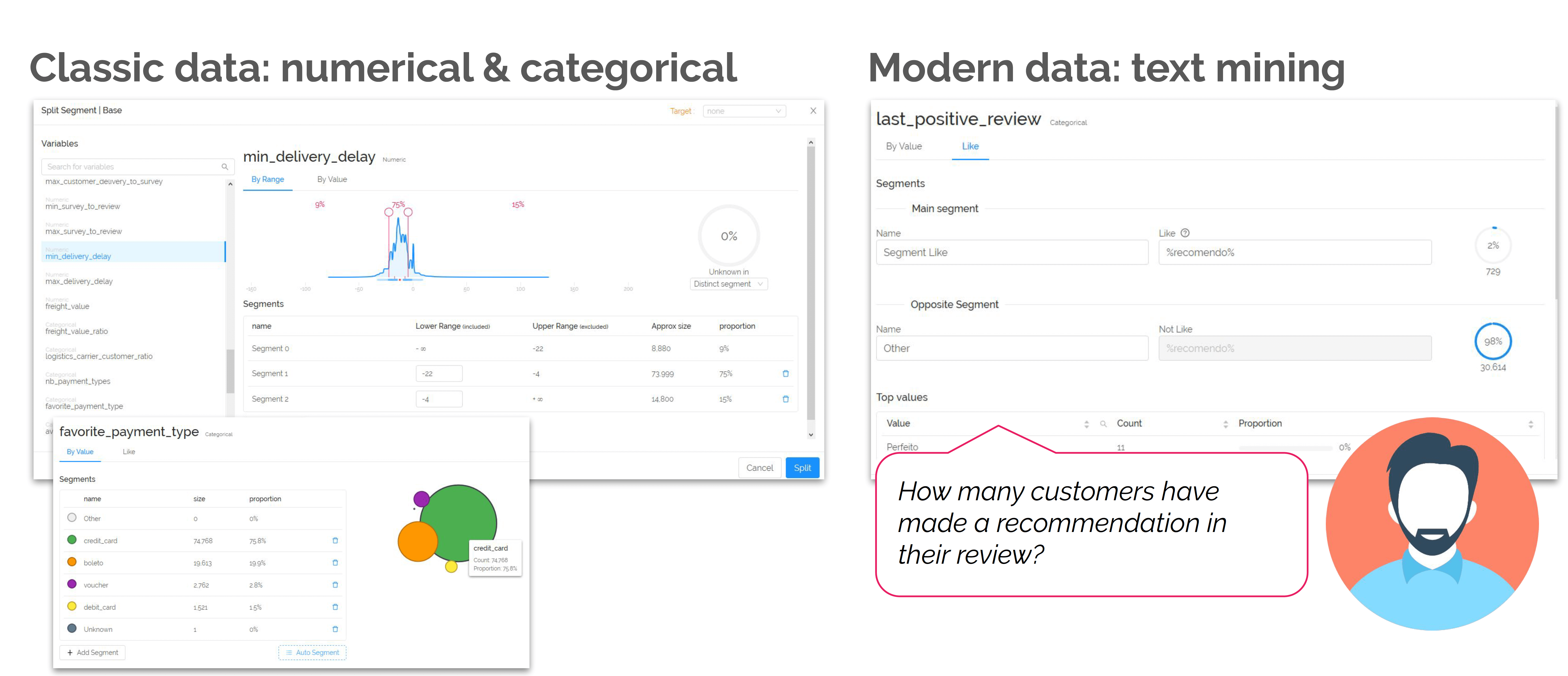This screenshot has height=676, width=1568.
Task: Select the green credit_card color circle
Action: click(x=72, y=540)
